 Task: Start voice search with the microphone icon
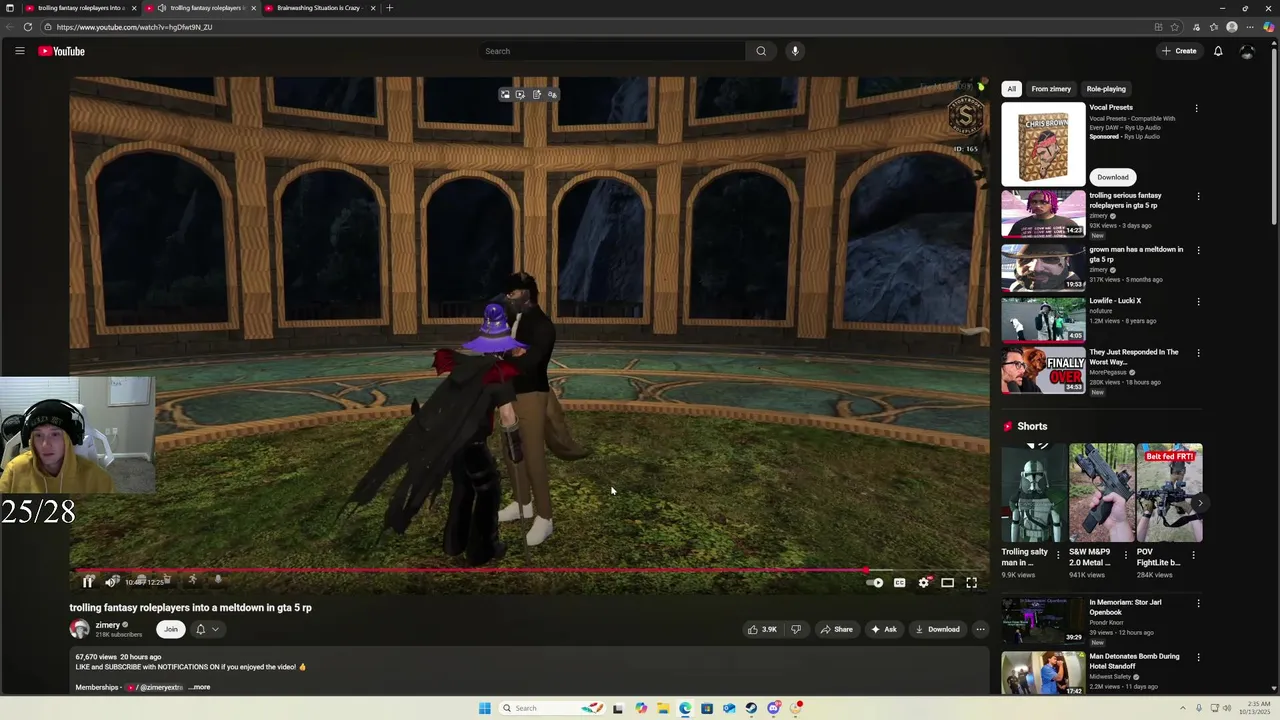(795, 51)
